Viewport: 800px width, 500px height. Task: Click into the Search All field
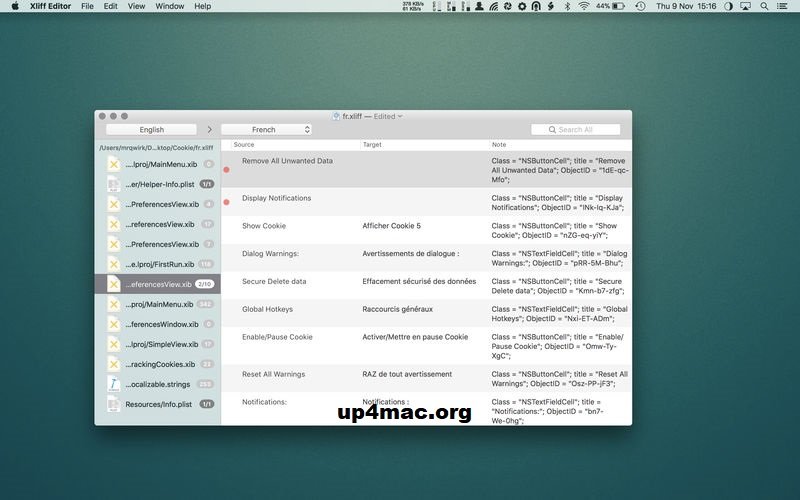click(x=576, y=130)
